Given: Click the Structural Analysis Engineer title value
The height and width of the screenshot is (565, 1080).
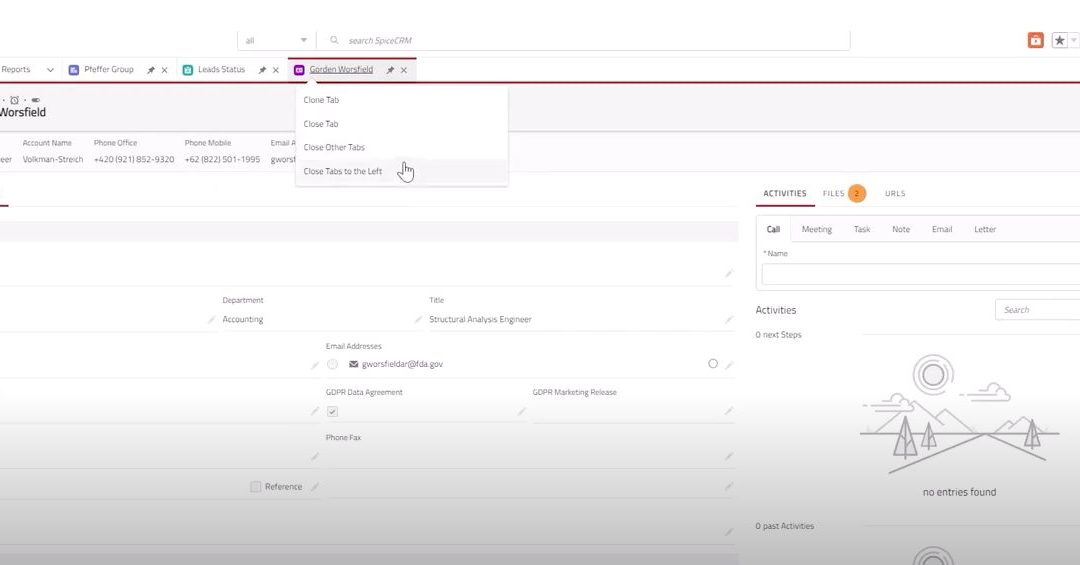Looking at the screenshot, I should (480, 320).
